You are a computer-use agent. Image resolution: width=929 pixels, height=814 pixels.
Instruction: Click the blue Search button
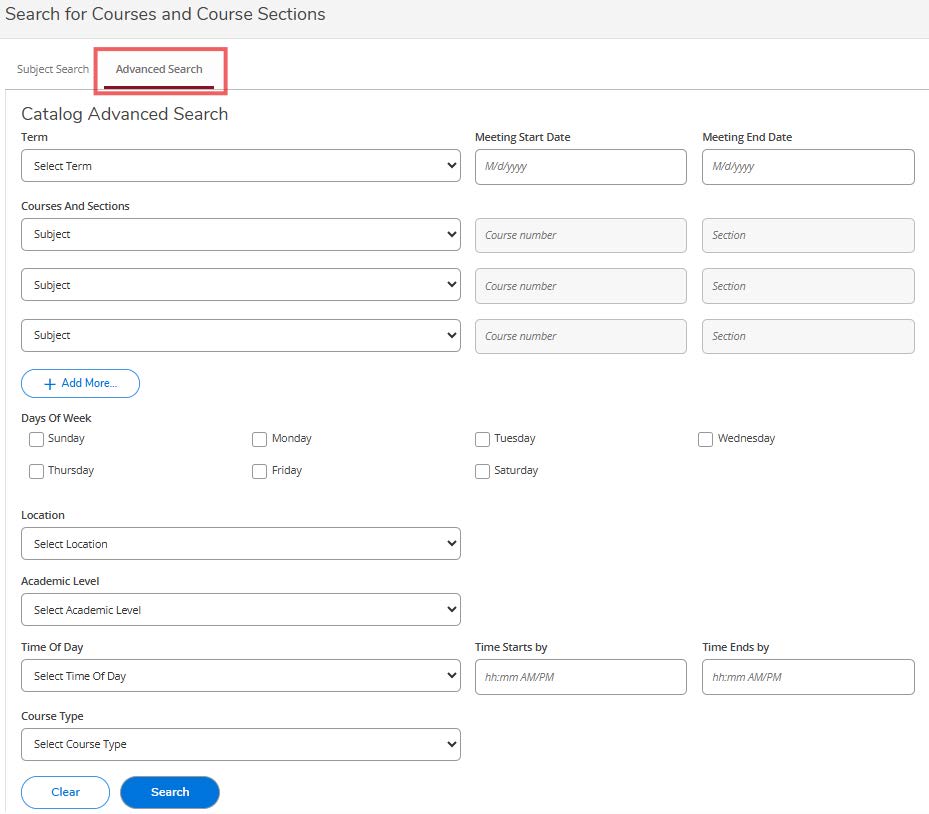(170, 792)
